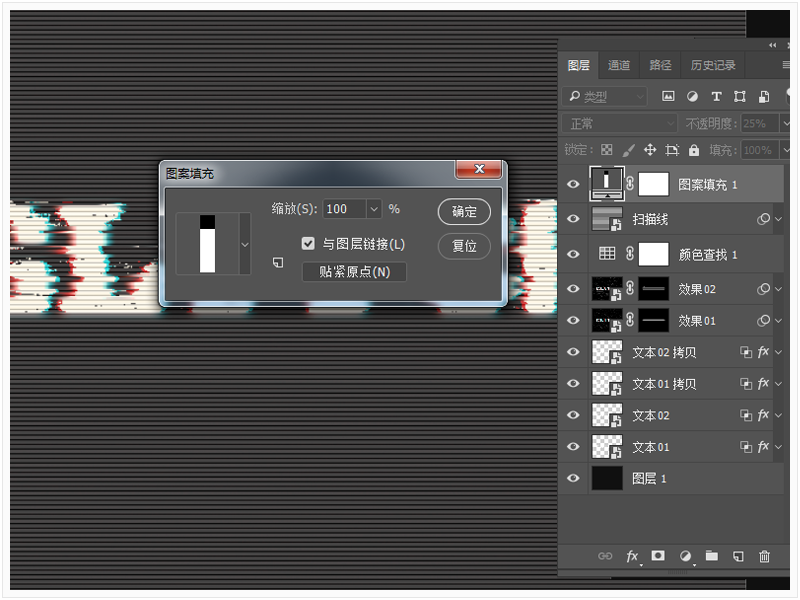This screenshot has width=800, height=600.
Task: Select the 图层 1 layer thumbnail
Action: pyautogui.click(x=607, y=478)
